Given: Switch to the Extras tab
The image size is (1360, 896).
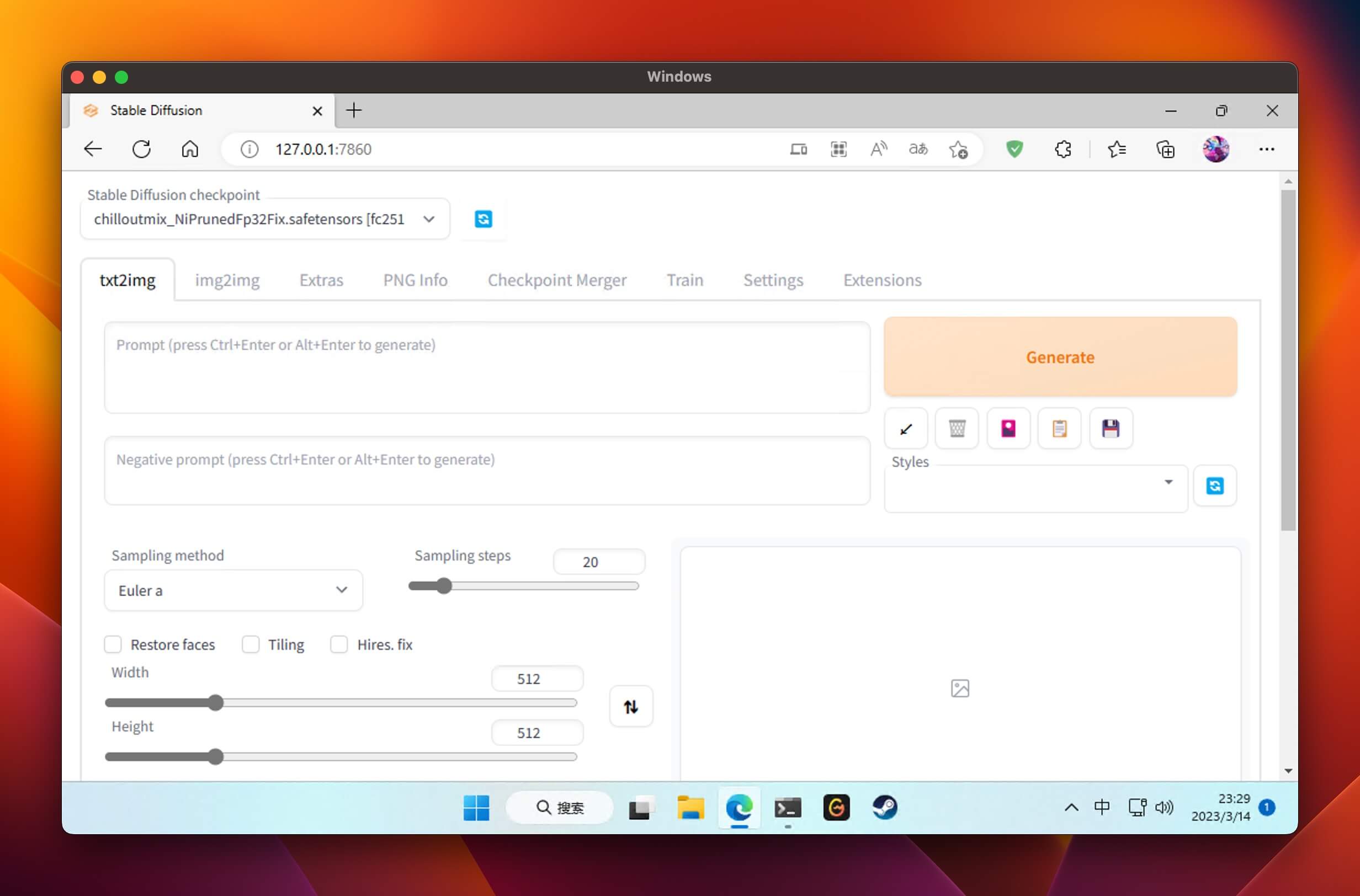Looking at the screenshot, I should click(321, 280).
